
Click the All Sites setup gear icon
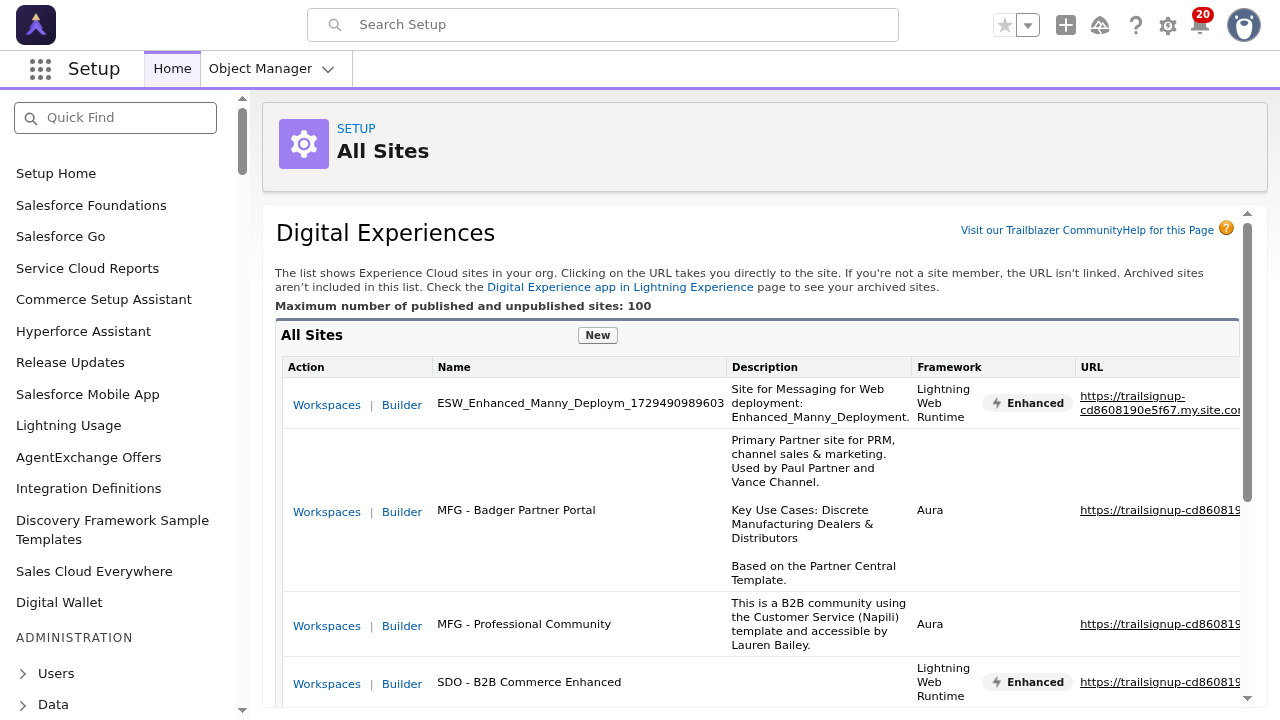click(x=304, y=144)
